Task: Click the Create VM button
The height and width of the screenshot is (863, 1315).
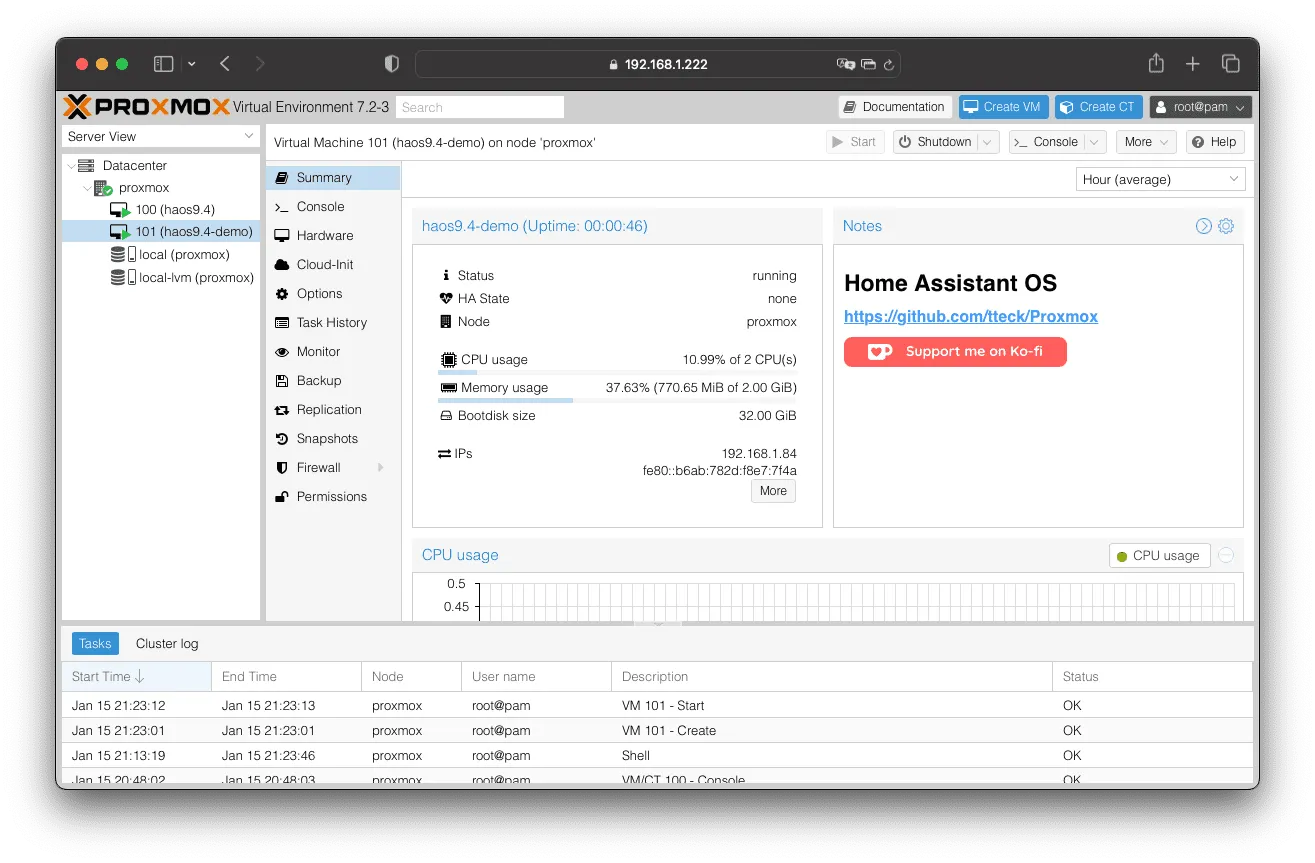Action: point(1003,107)
